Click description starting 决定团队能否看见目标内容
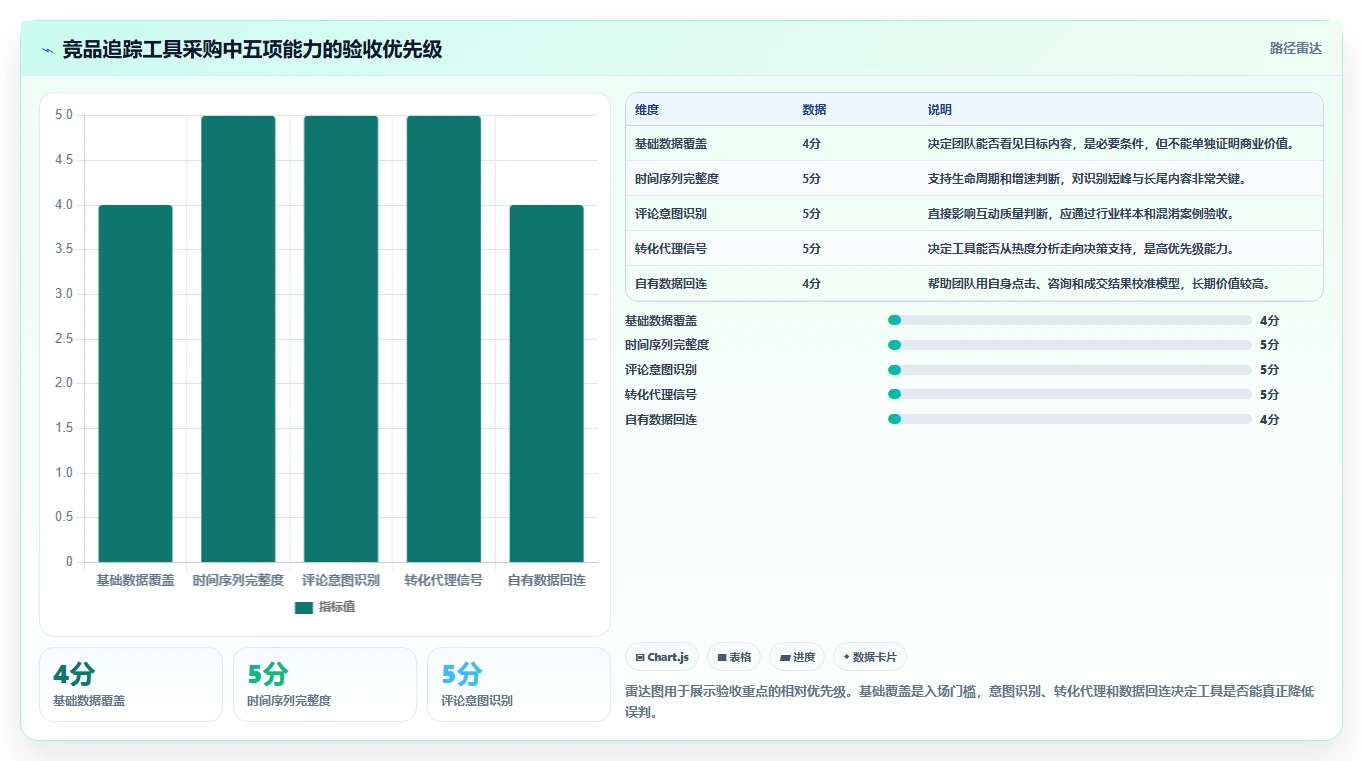 (x=1111, y=144)
